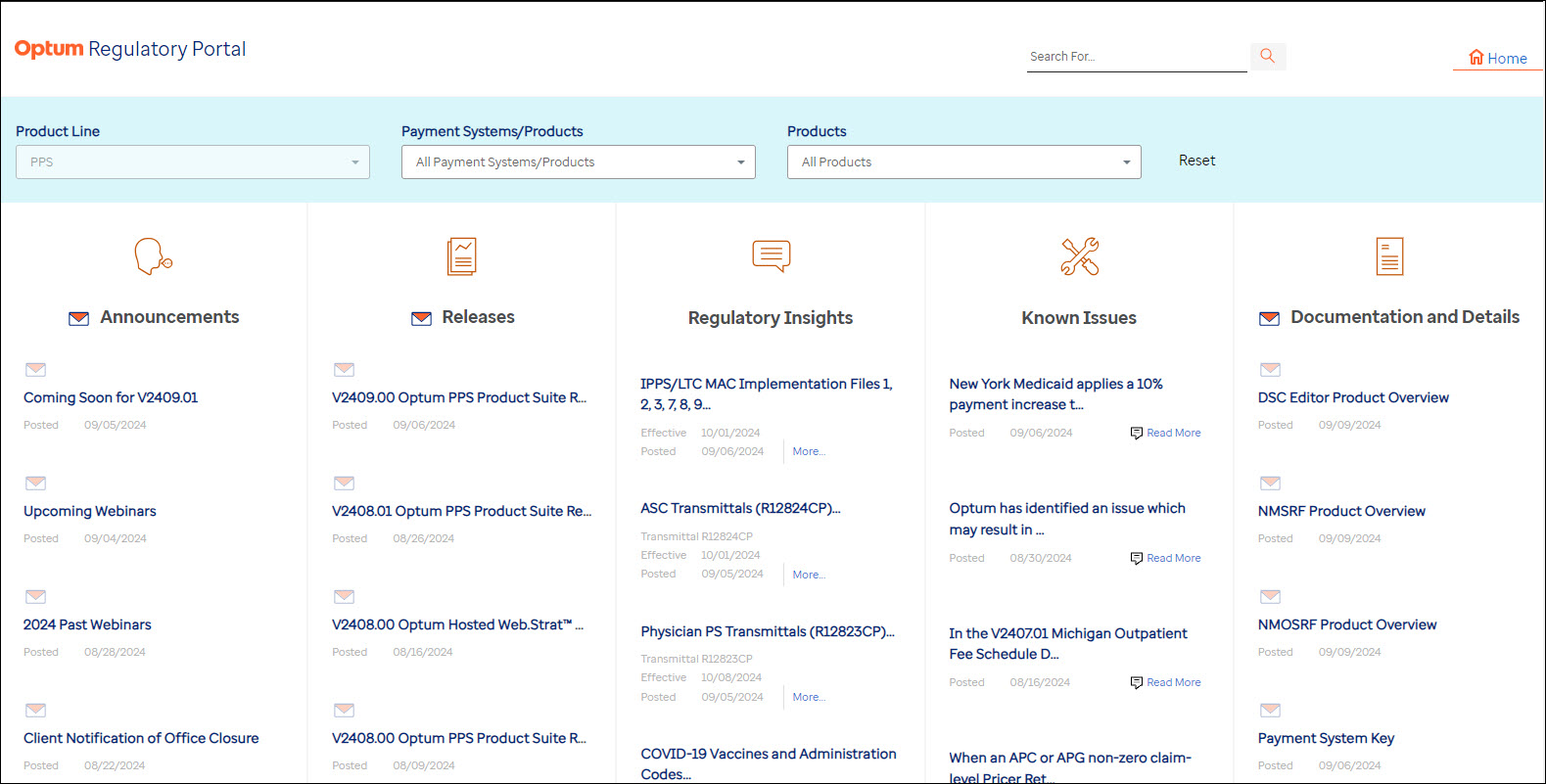Open Payment System Key document
The width and height of the screenshot is (1546, 784).
coord(1326,738)
